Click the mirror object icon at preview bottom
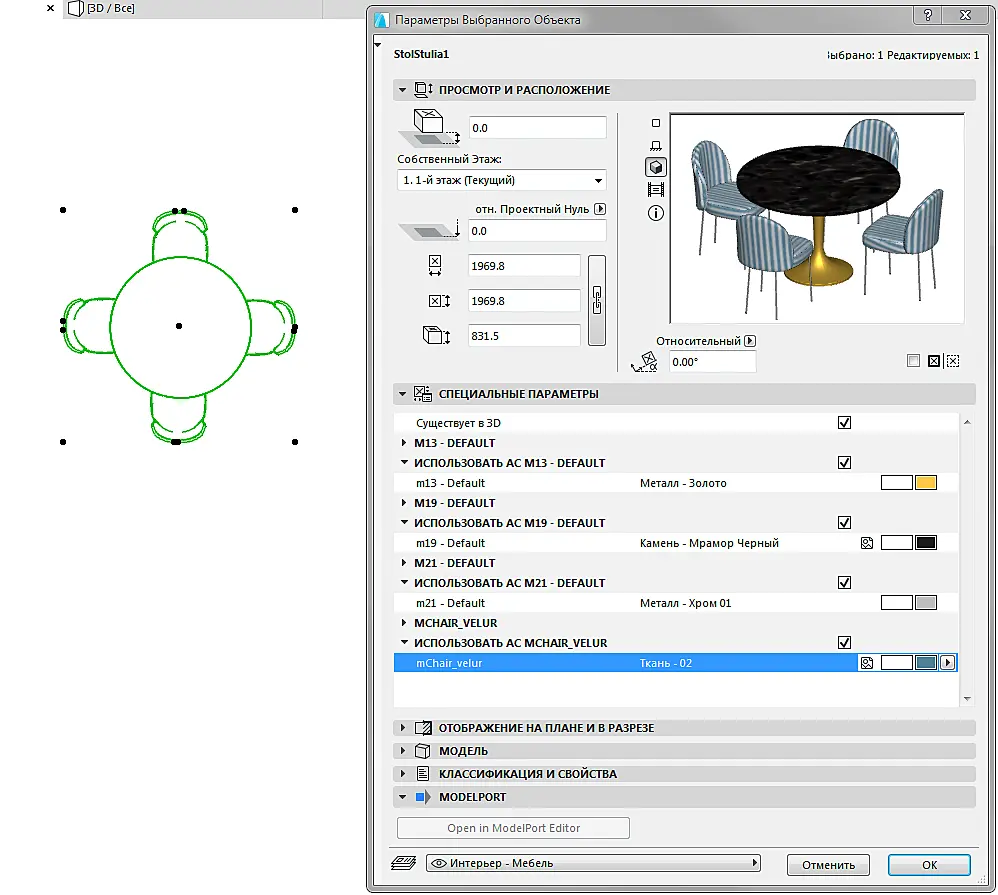 pyautogui.click(x=934, y=361)
